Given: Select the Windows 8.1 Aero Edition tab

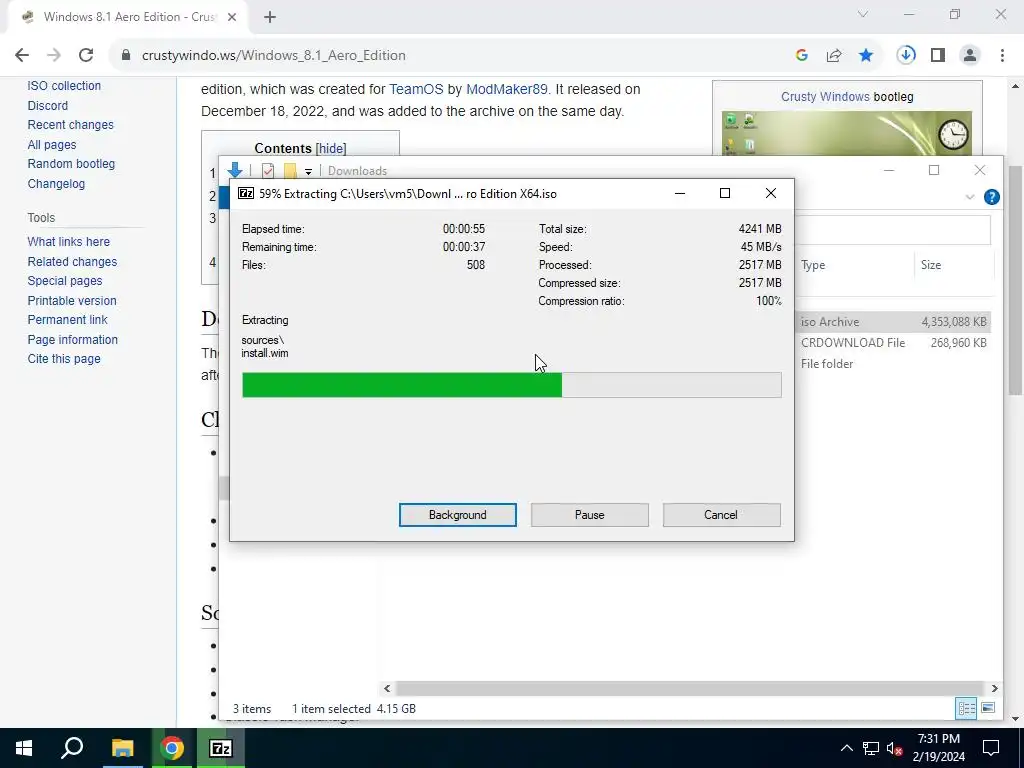Looking at the screenshot, I should (x=128, y=17).
